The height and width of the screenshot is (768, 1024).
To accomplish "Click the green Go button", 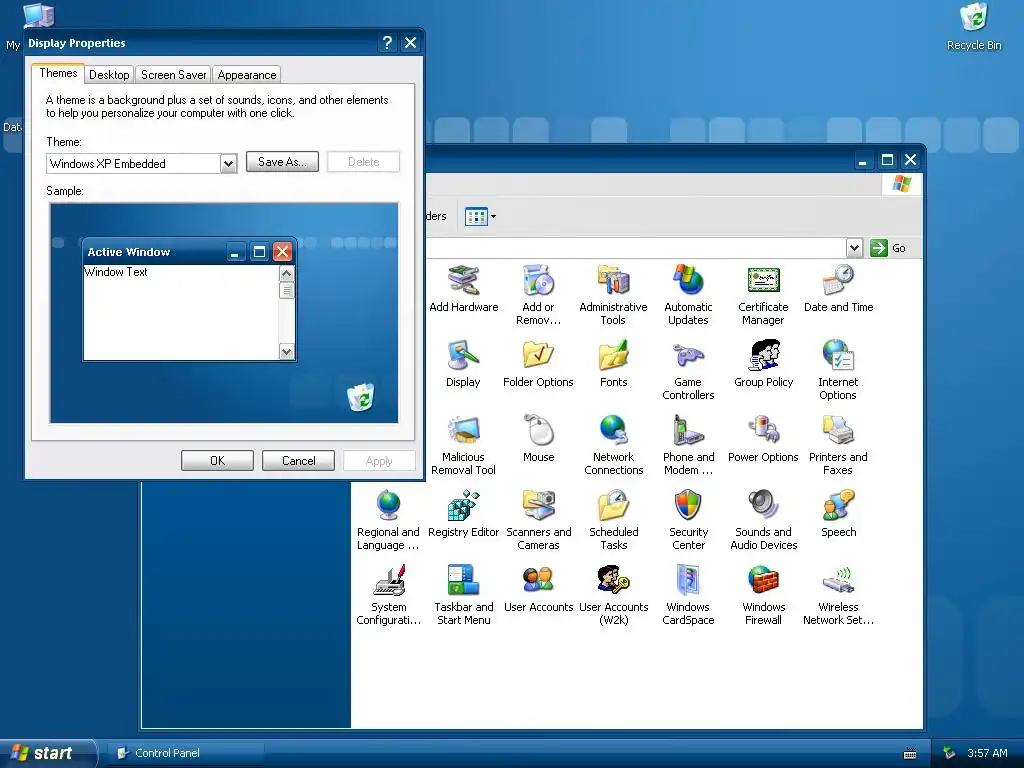I will (888, 248).
